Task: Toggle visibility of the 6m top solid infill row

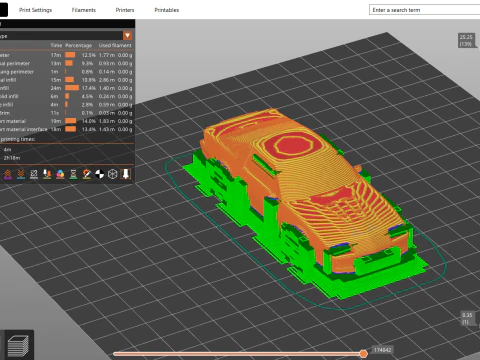Action: [x=66, y=96]
